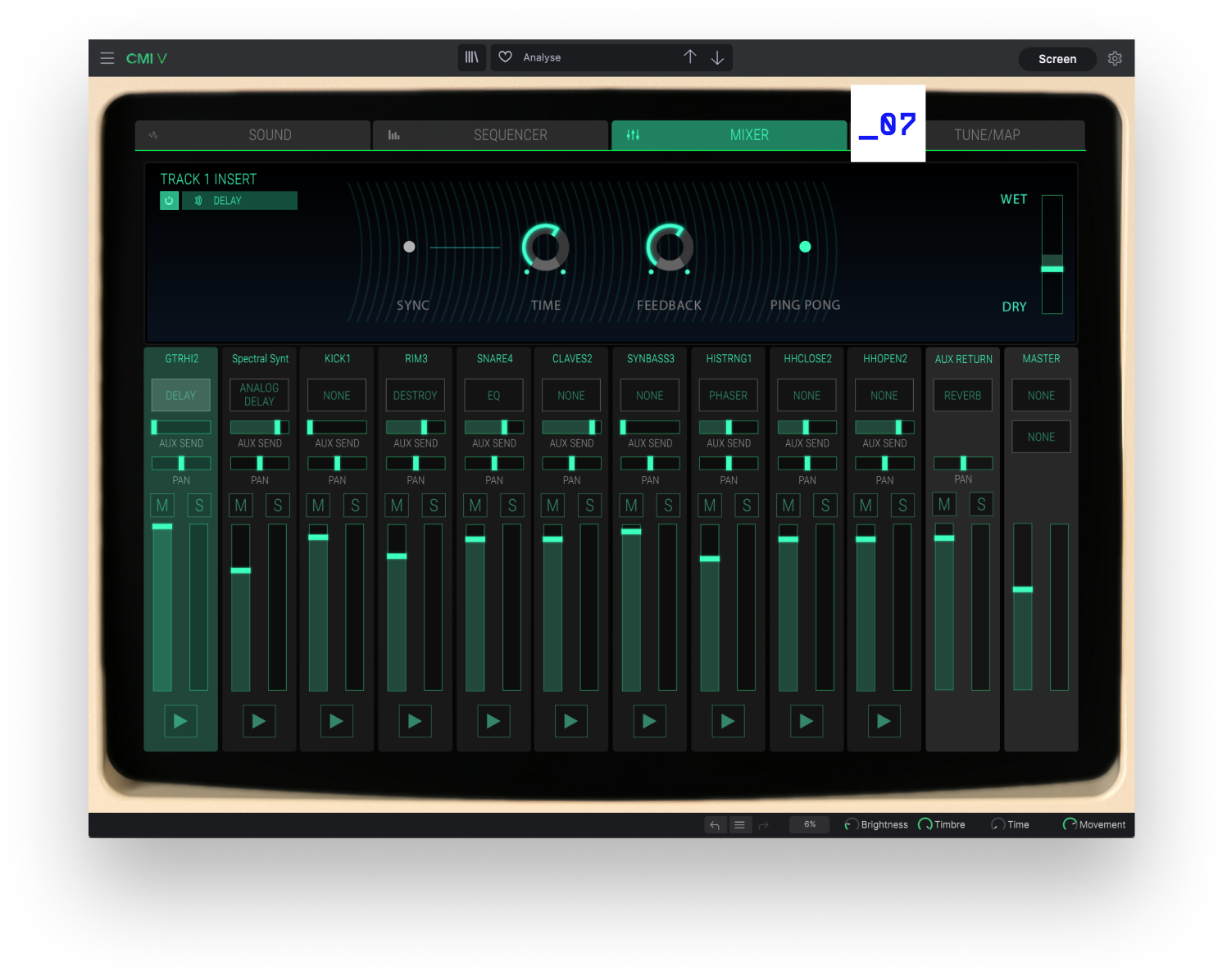The height and width of the screenshot is (980, 1227).
Task: Click the Timbre macro knob
Action: point(926,824)
